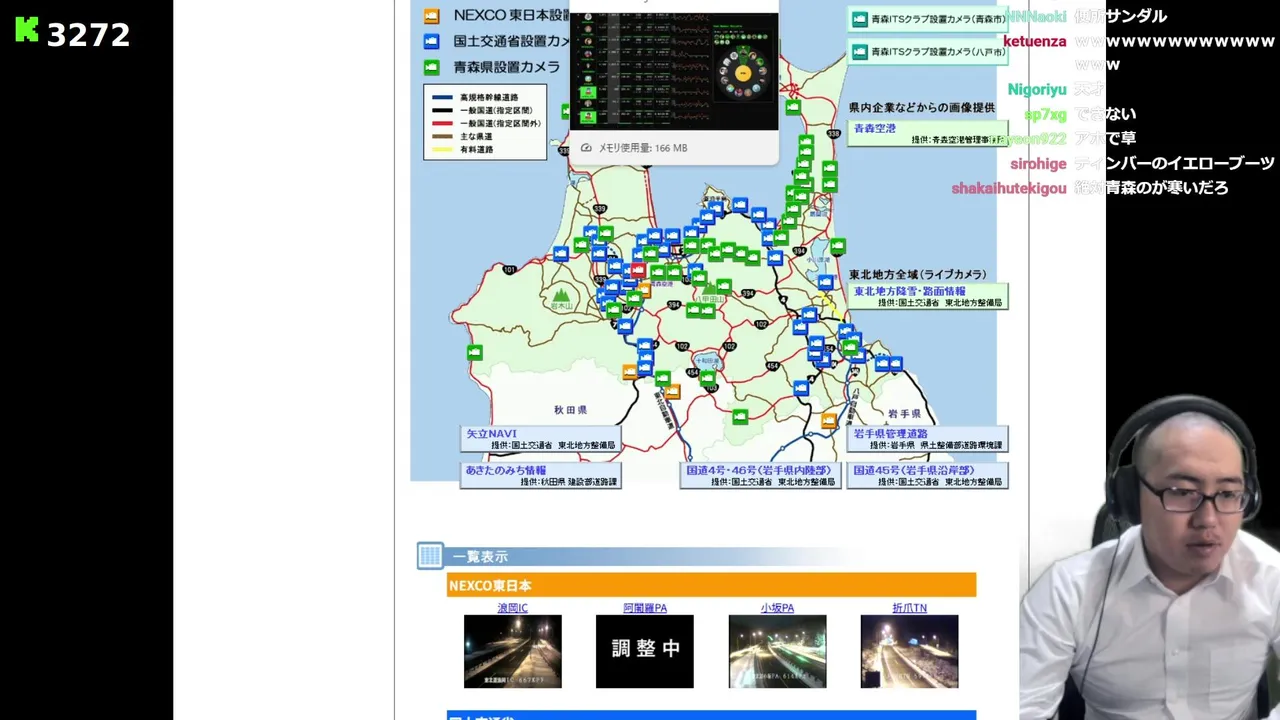The image size is (1280, 720).
Task: Click camera icon of 青森ITSクラブ (青森市)
Action: [859, 19]
